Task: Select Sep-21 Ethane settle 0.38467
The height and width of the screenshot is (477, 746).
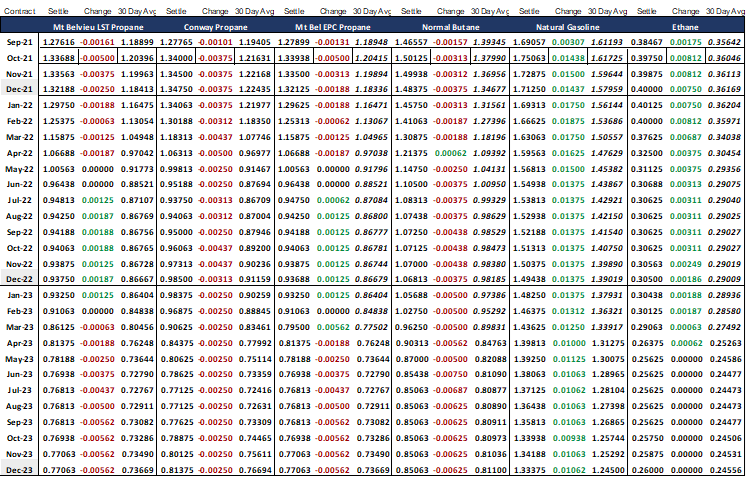Action: click(647, 42)
